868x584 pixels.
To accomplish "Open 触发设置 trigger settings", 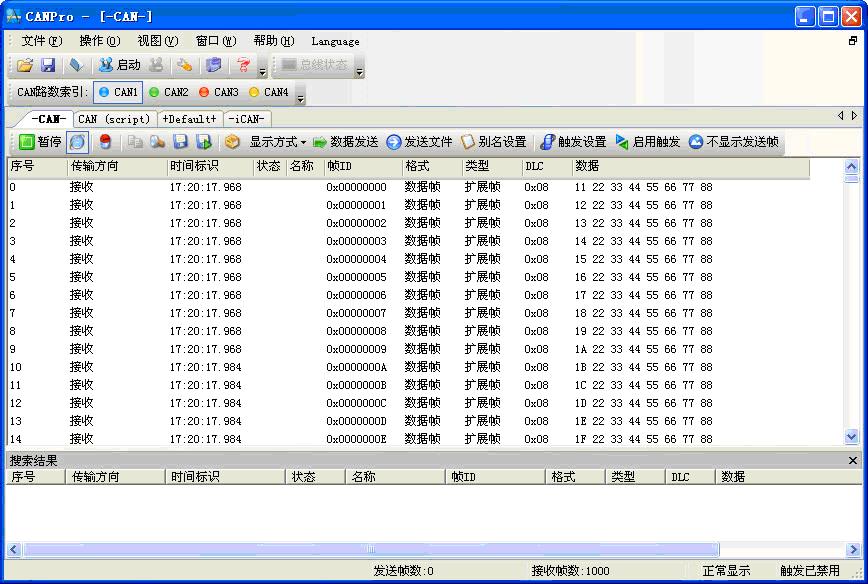I will coord(574,142).
